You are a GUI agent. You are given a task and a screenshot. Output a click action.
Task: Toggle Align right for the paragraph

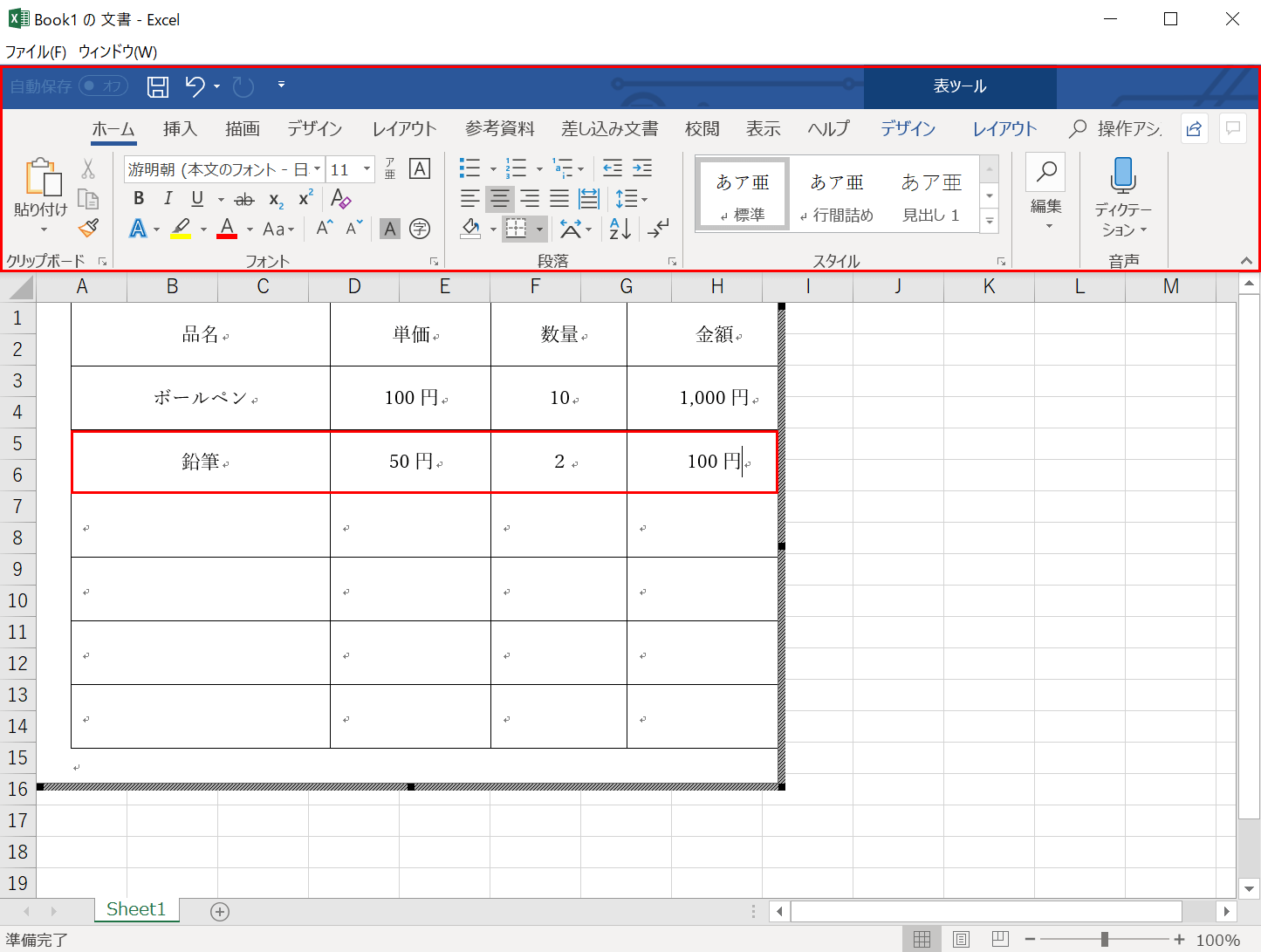(530, 199)
